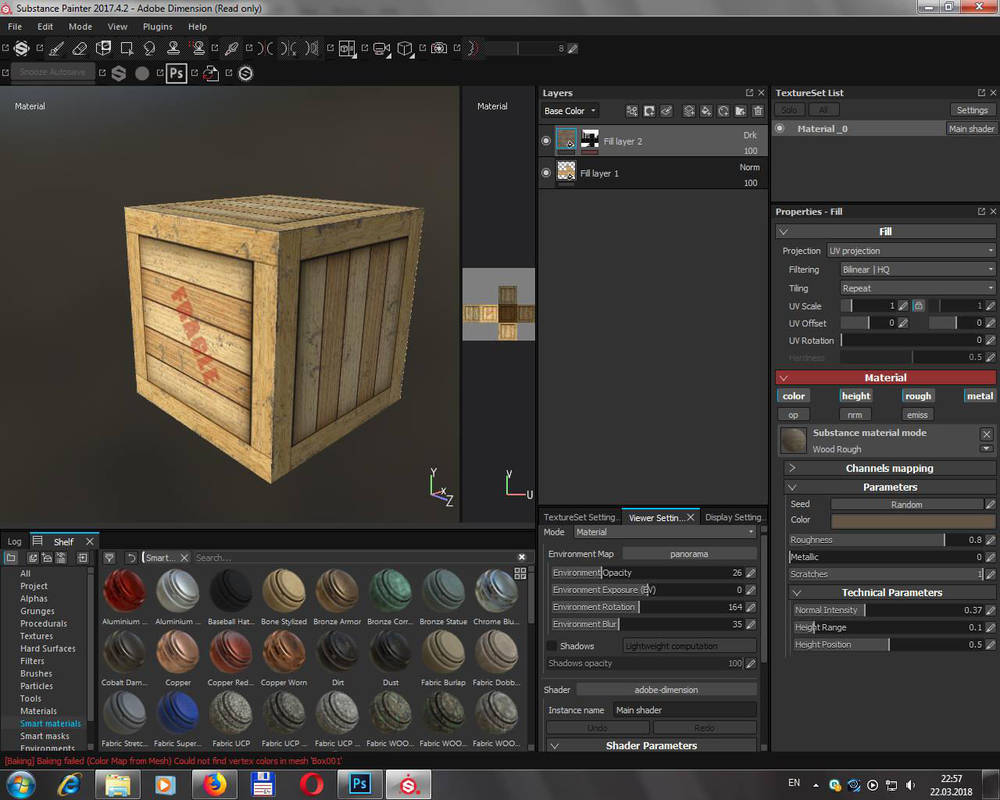Image resolution: width=1000 pixels, height=800 pixels.
Task: Select Smart masks in the shelf categories
Action: point(45,736)
